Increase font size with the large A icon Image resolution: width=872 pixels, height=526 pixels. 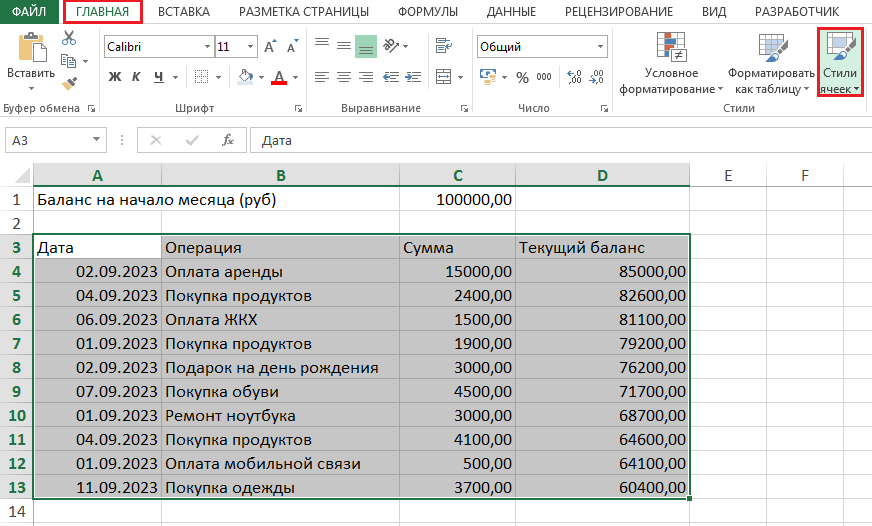271,47
